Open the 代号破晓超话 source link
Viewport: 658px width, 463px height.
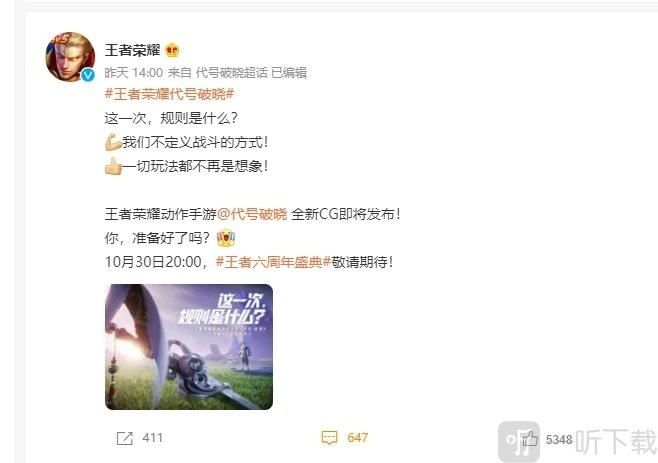point(232,73)
